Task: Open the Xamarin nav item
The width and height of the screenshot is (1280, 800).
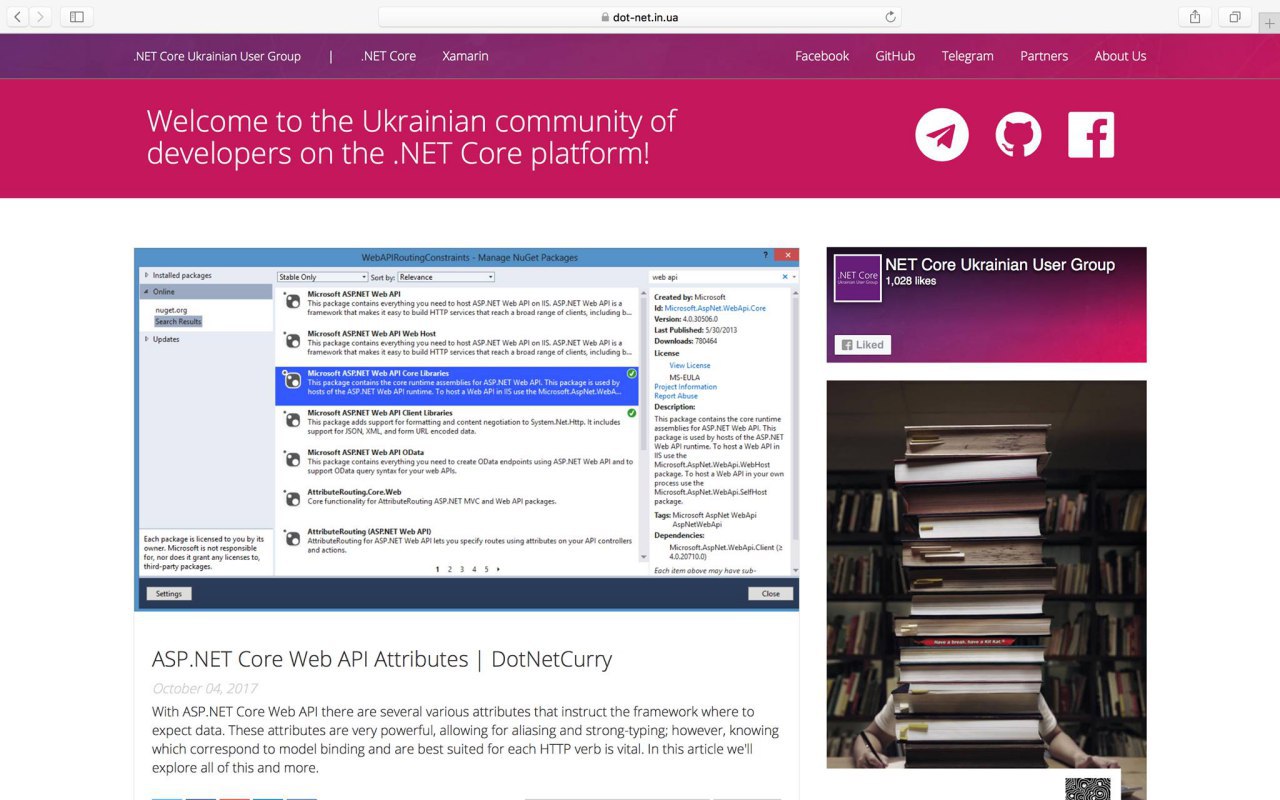Action: point(465,56)
